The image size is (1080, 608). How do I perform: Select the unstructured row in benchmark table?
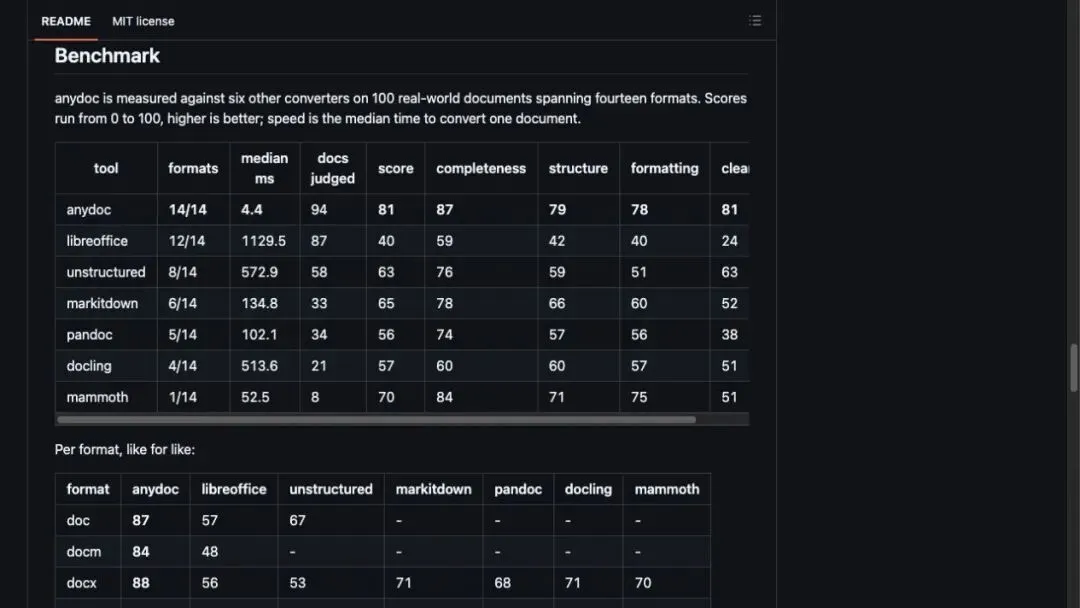(x=402, y=272)
